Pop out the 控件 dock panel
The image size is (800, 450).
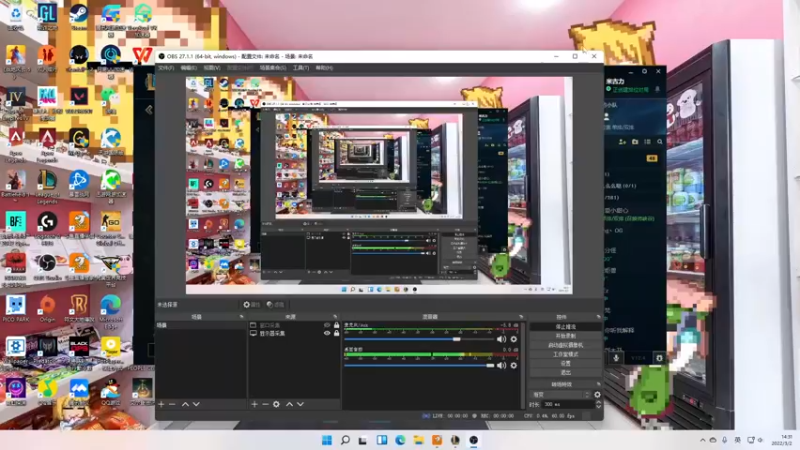598,317
